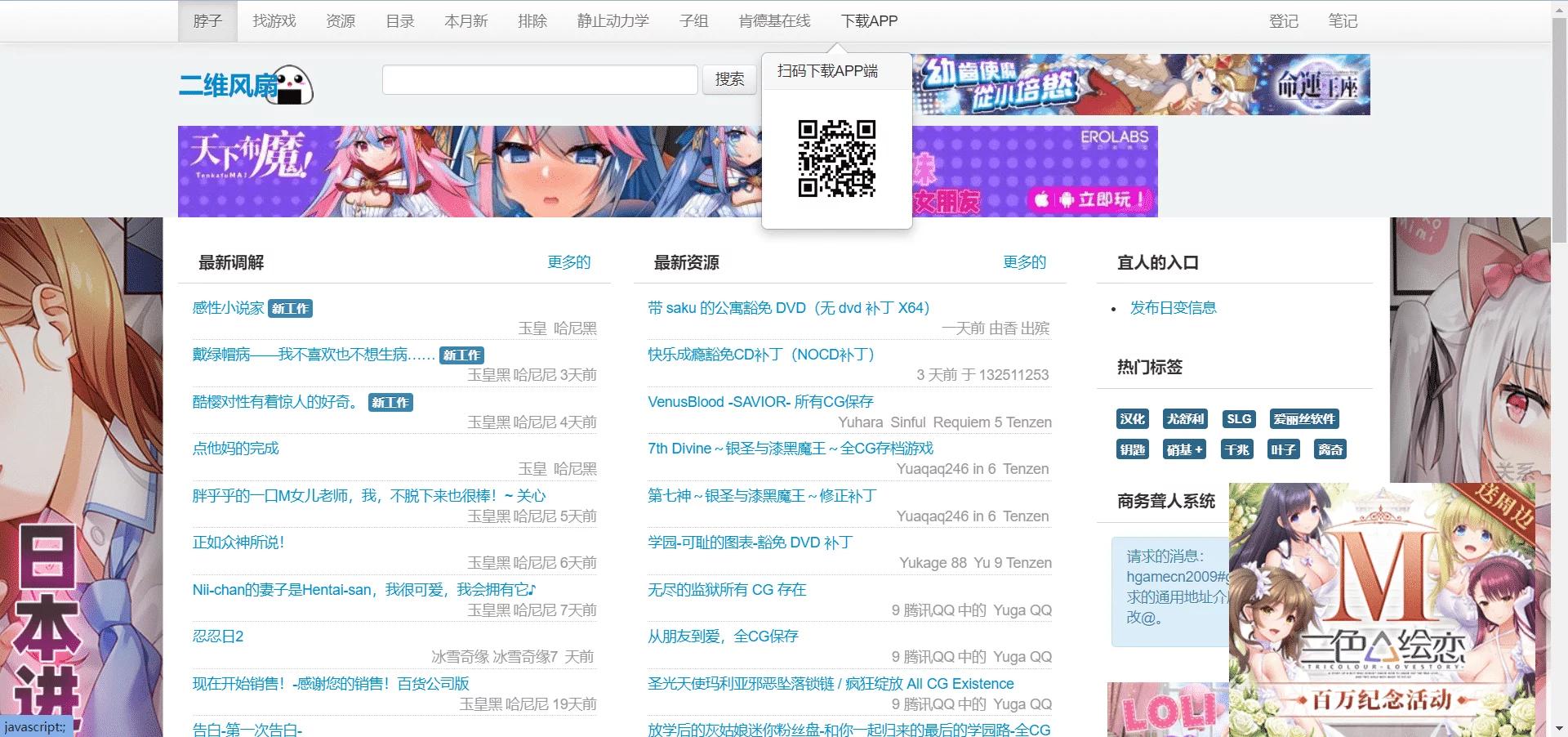1568x737 pixels.
Task: Open the 放学后的灰姑娘迷你粉丝盘 resource
Action: [x=849, y=730]
